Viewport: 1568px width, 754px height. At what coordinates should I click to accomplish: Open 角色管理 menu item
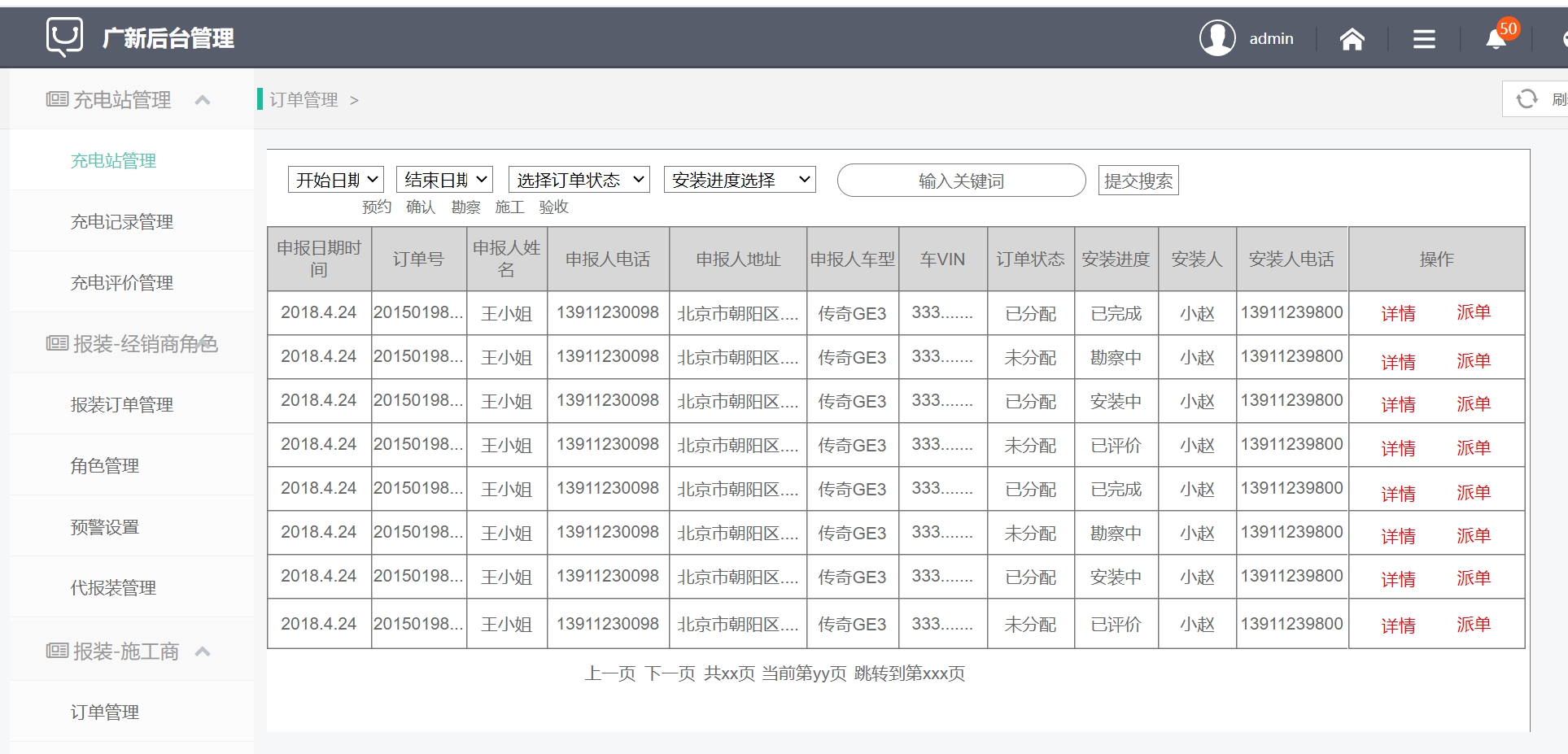pyautogui.click(x=105, y=465)
